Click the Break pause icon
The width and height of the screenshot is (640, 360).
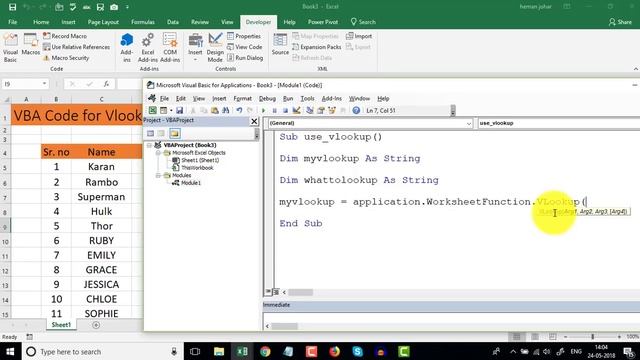(274, 110)
